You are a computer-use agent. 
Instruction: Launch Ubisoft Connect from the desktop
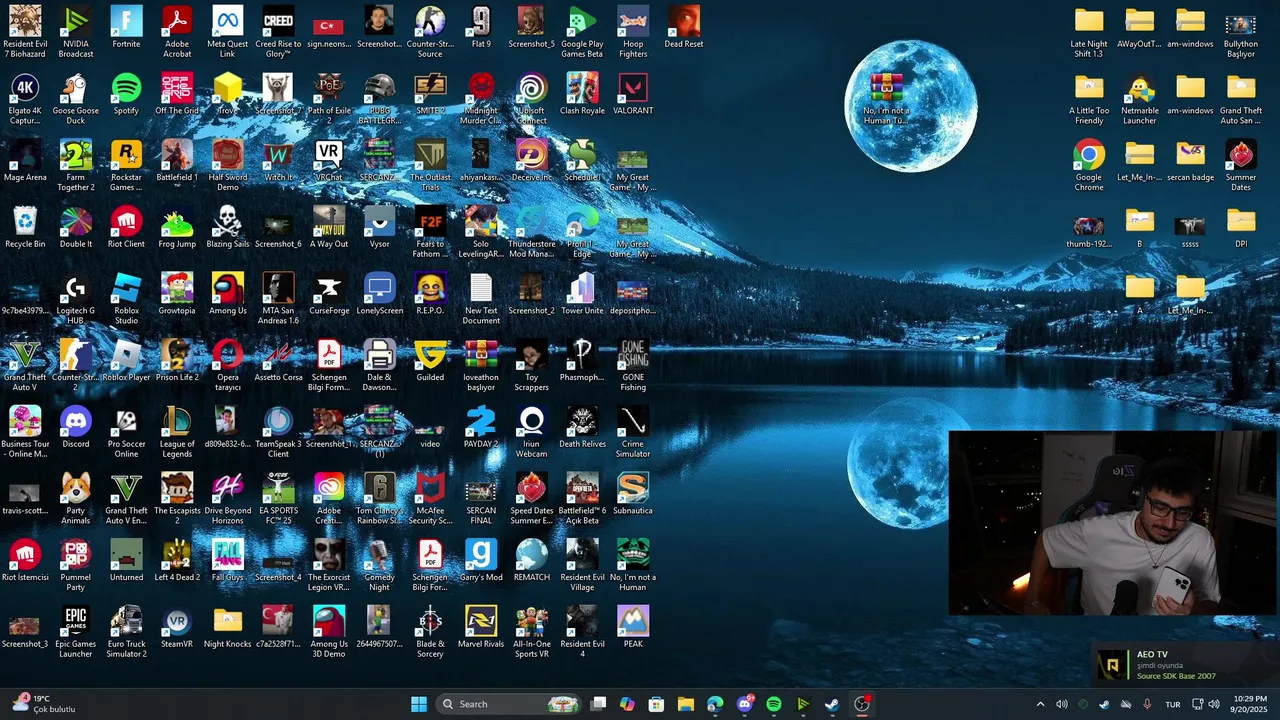click(531, 100)
